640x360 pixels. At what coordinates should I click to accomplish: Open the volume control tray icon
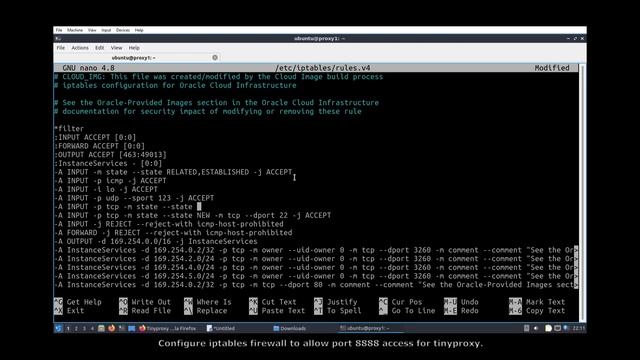(x=536, y=328)
